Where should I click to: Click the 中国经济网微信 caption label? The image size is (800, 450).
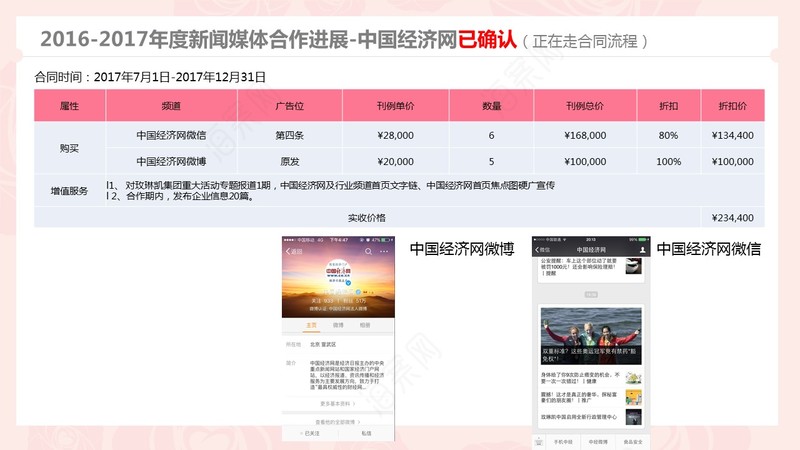point(709,249)
